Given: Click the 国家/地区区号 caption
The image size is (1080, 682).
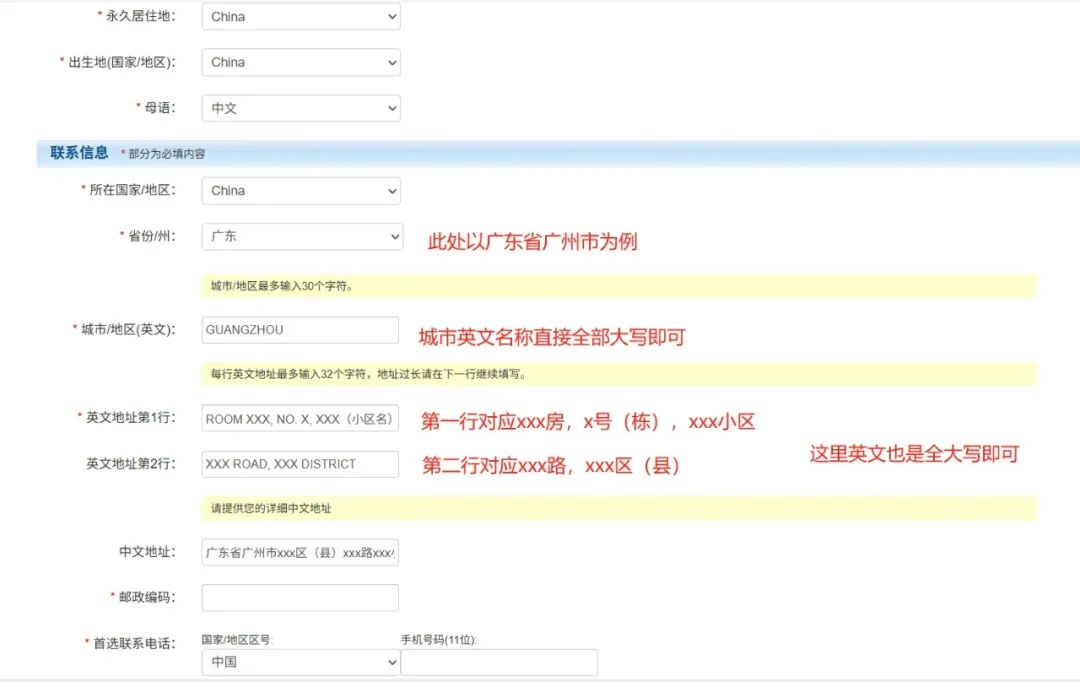Looking at the screenshot, I should pyautogui.click(x=237, y=640).
